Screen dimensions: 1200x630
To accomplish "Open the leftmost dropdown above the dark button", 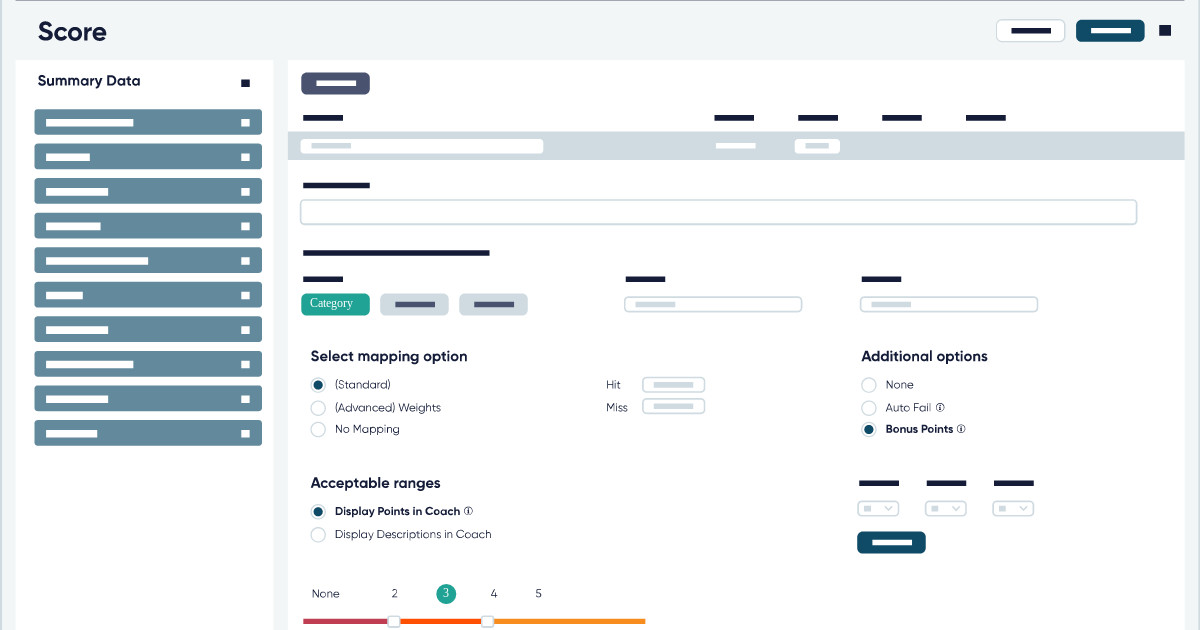I will [x=878, y=508].
